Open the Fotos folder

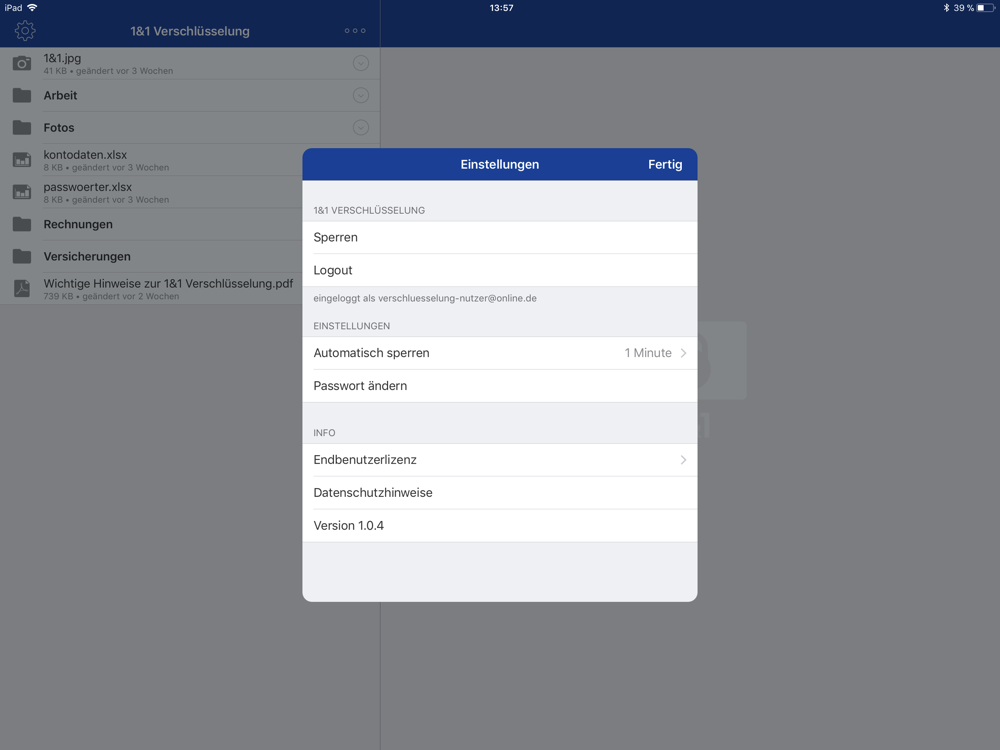(x=190, y=128)
